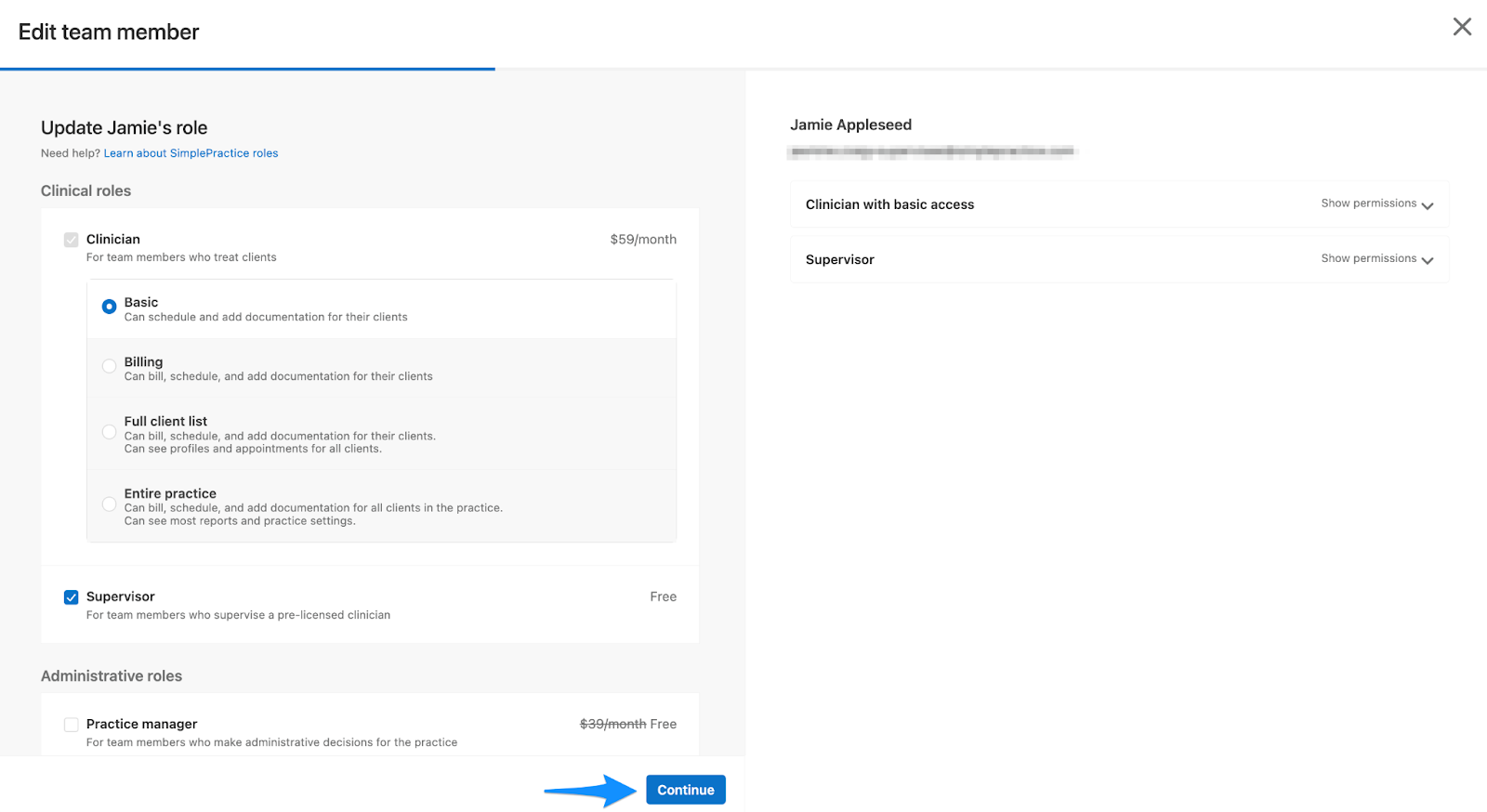Toggle the Clinician role checkbox

click(72, 240)
